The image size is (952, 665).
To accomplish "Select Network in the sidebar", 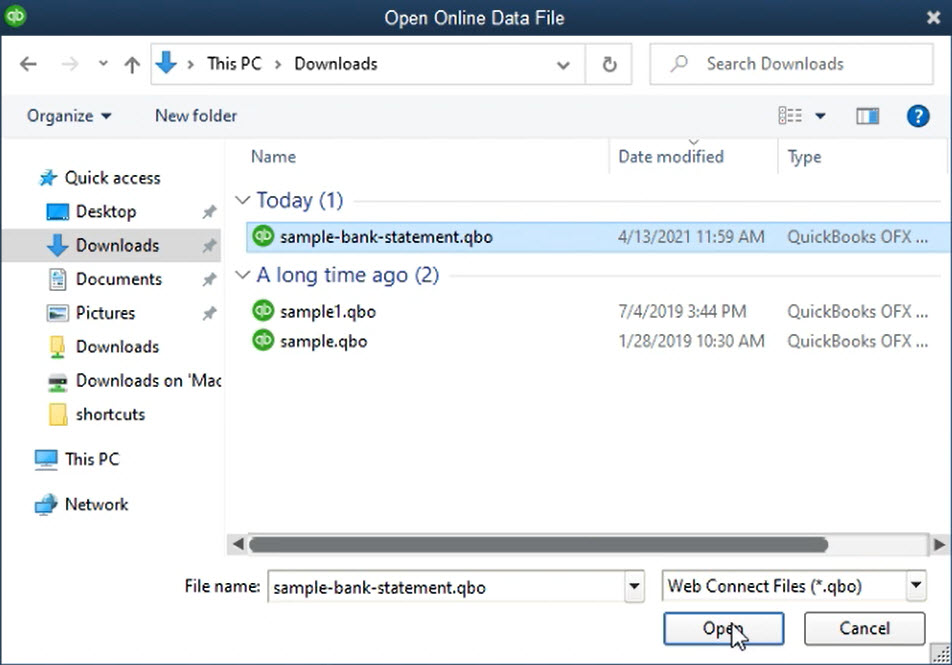I will point(96,504).
